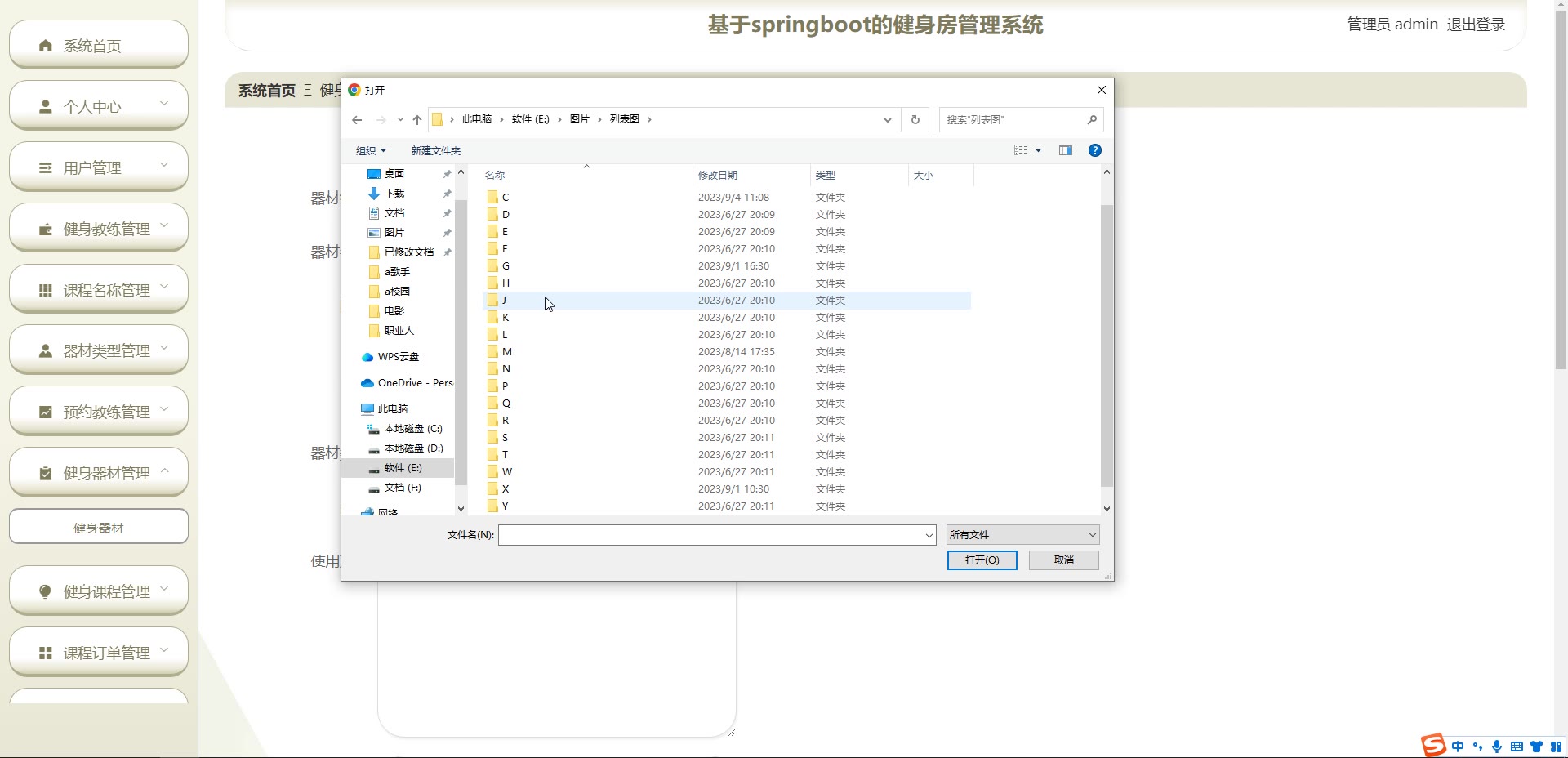Open the 组织 dropdown menu

tap(371, 151)
